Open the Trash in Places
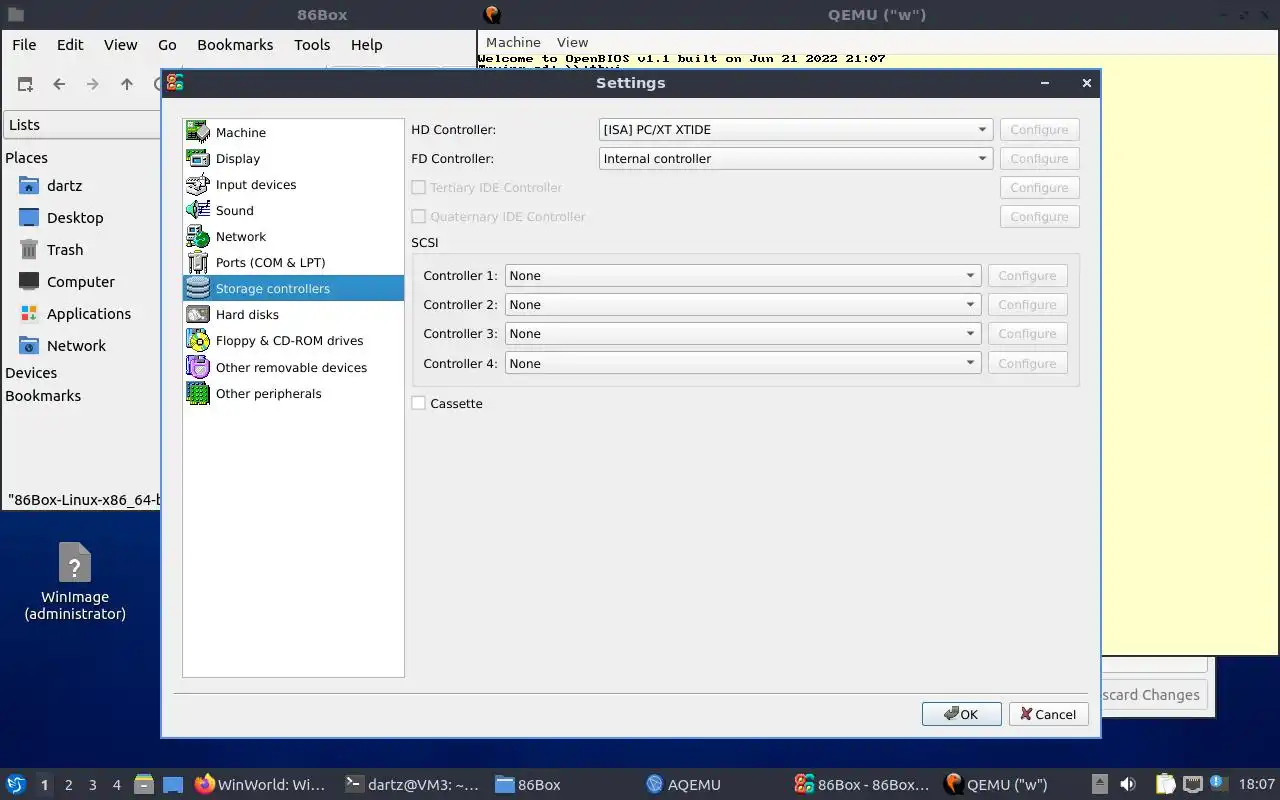This screenshot has height=800, width=1280. (x=65, y=249)
